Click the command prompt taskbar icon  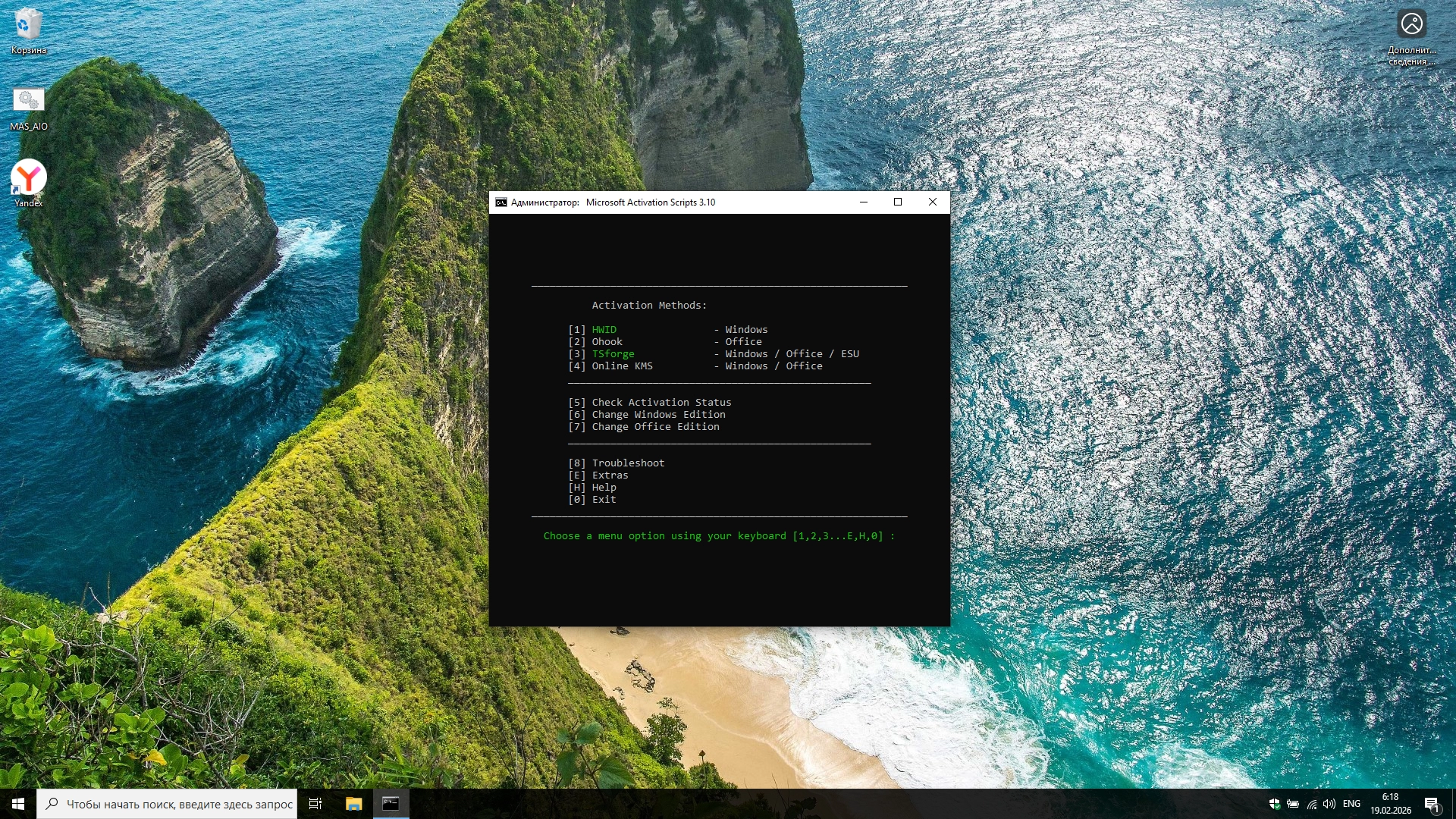391,804
